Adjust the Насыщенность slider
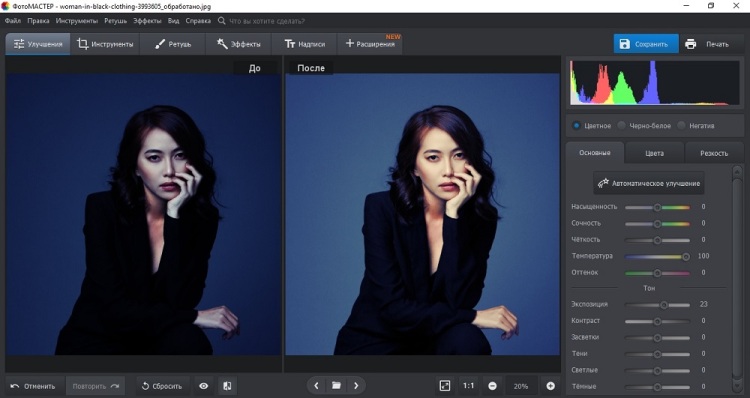 (x=657, y=207)
